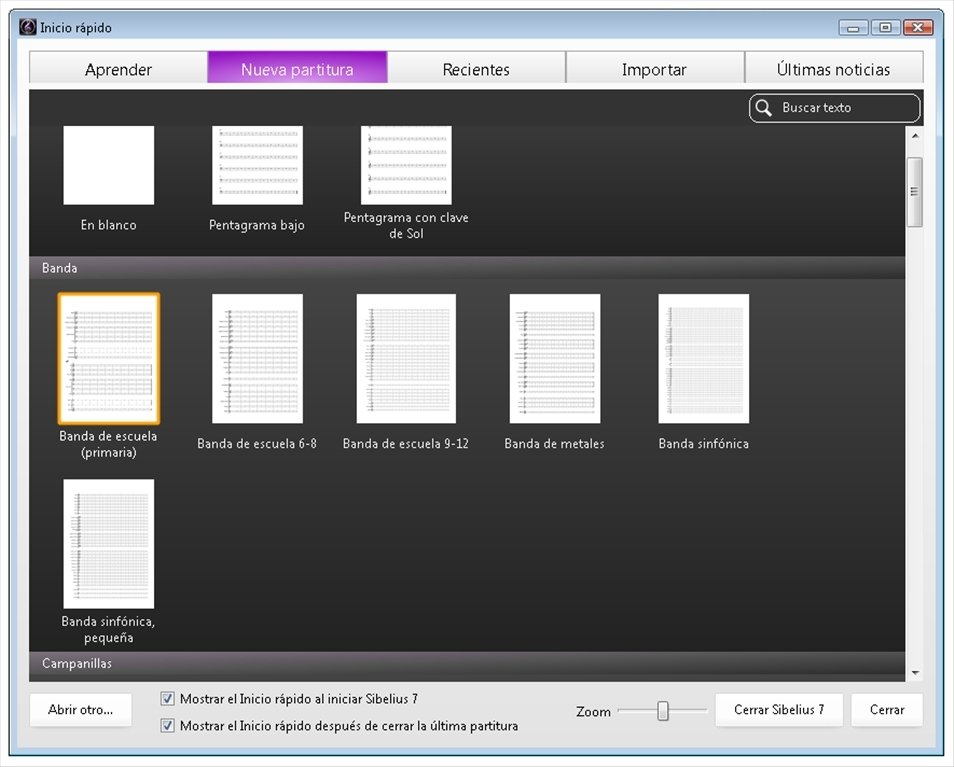Expand the Campanillas category header
The image size is (954, 767).
pos(467,664)
